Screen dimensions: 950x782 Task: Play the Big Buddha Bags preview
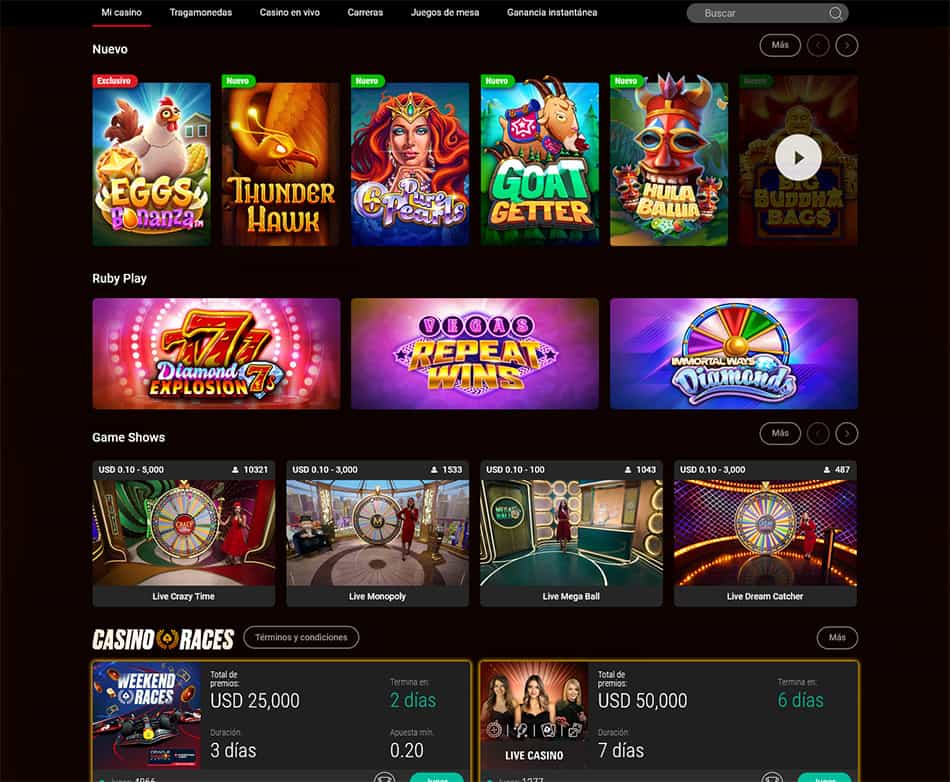[x=798, y=157]
